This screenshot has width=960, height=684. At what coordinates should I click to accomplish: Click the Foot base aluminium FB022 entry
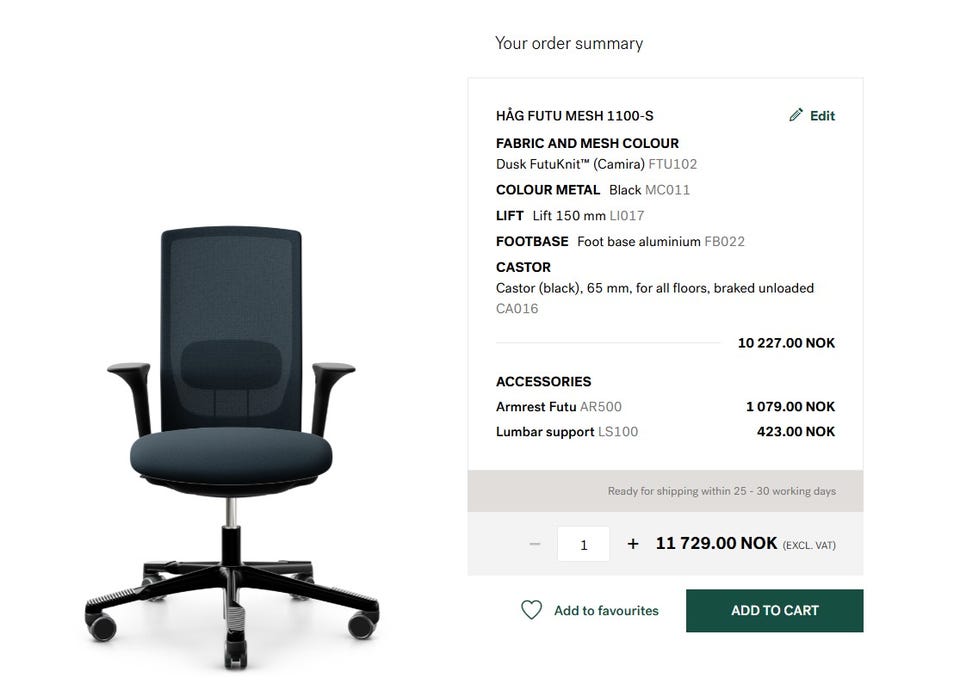click(x=620, y=242)
